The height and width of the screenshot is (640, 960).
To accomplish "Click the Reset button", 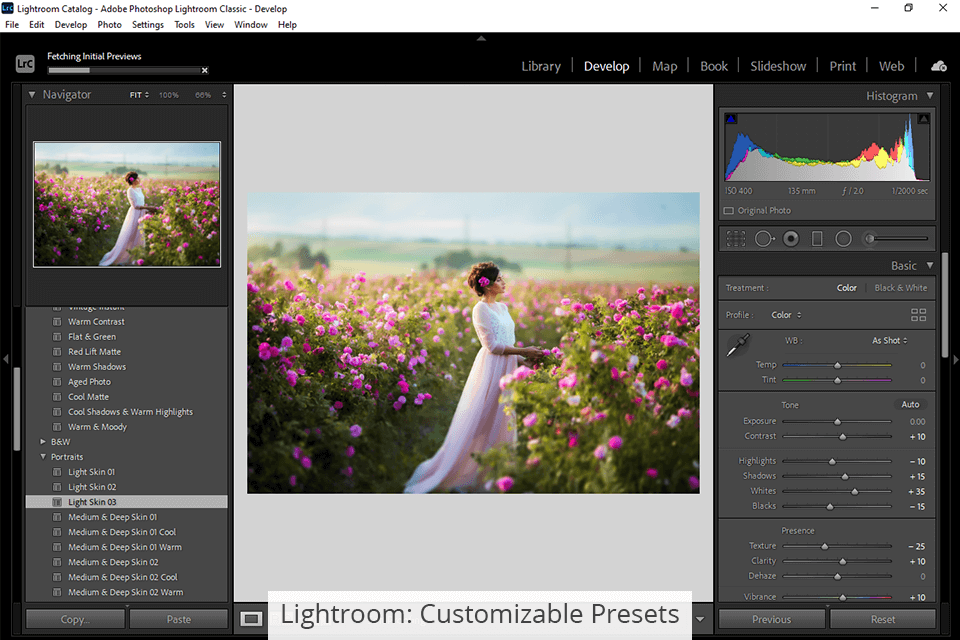I will tap(883, 619).
